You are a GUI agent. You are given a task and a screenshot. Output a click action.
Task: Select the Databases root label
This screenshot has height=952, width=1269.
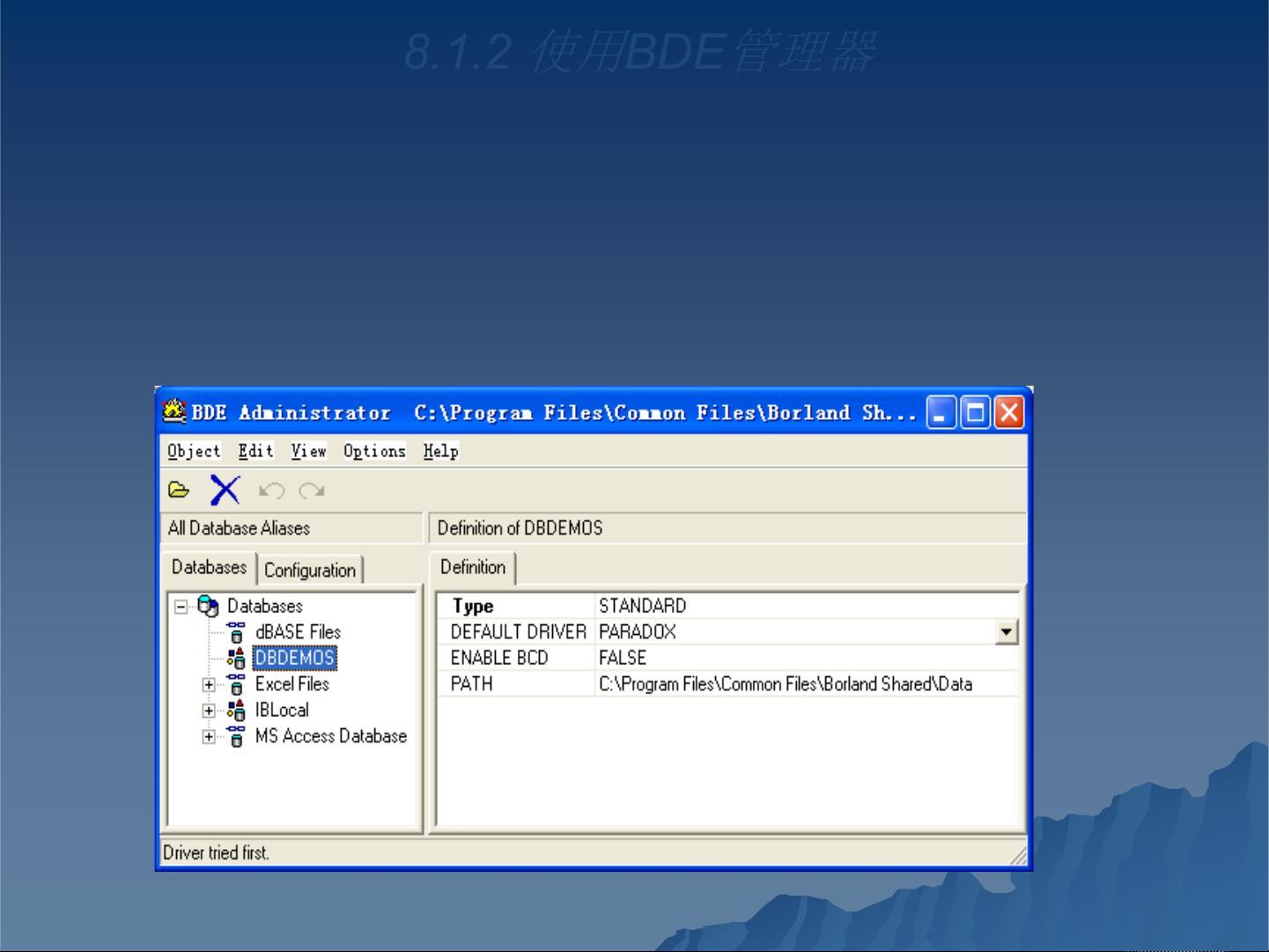(264, 606)
